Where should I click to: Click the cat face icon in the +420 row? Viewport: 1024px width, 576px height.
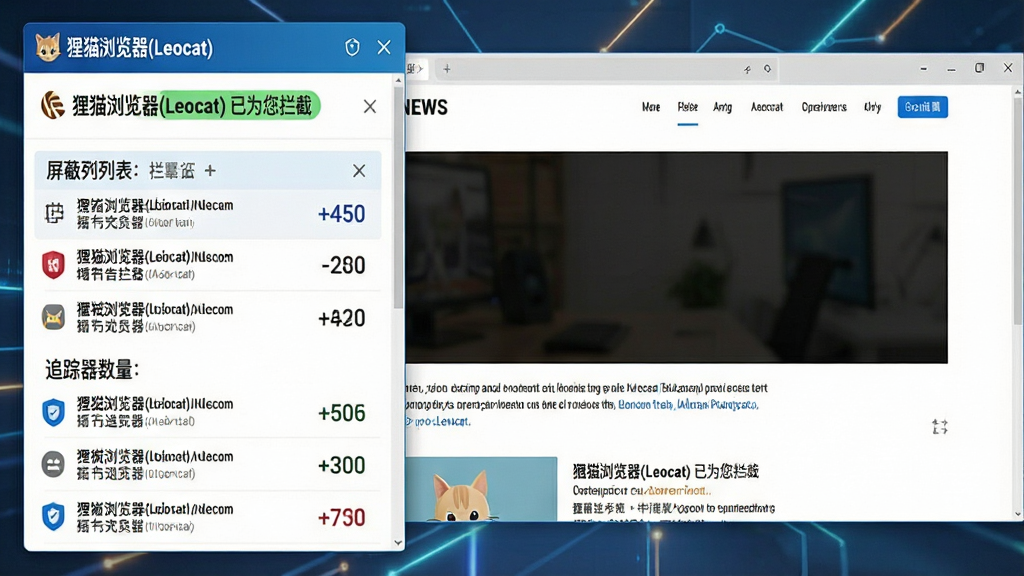pyautogui.click(x=54, y=317)
